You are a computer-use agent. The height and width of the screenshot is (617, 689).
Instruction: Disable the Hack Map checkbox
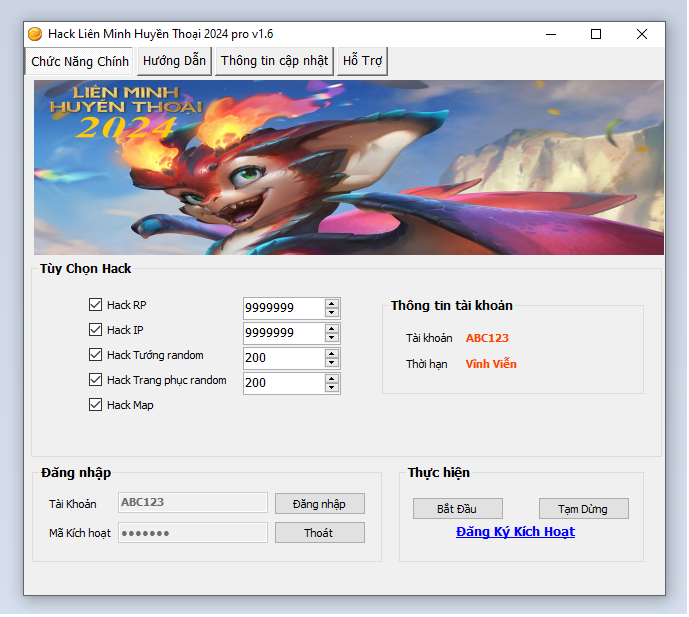click(x=95, y=405)
